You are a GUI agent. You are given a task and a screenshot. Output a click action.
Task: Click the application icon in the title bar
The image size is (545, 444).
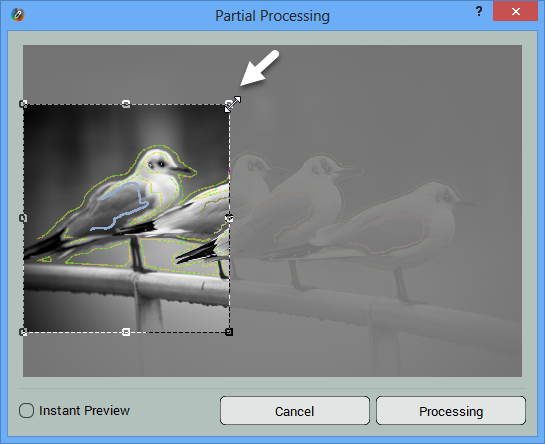click(x=17, y=15)
